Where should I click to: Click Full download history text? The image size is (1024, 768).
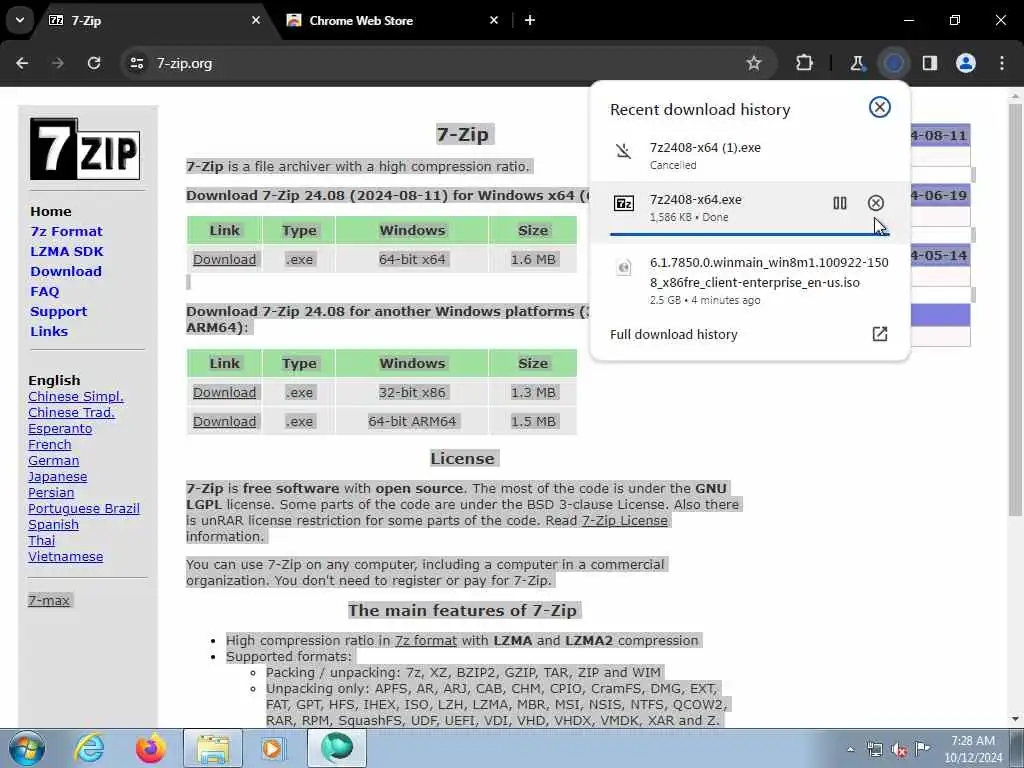(673, 334)
